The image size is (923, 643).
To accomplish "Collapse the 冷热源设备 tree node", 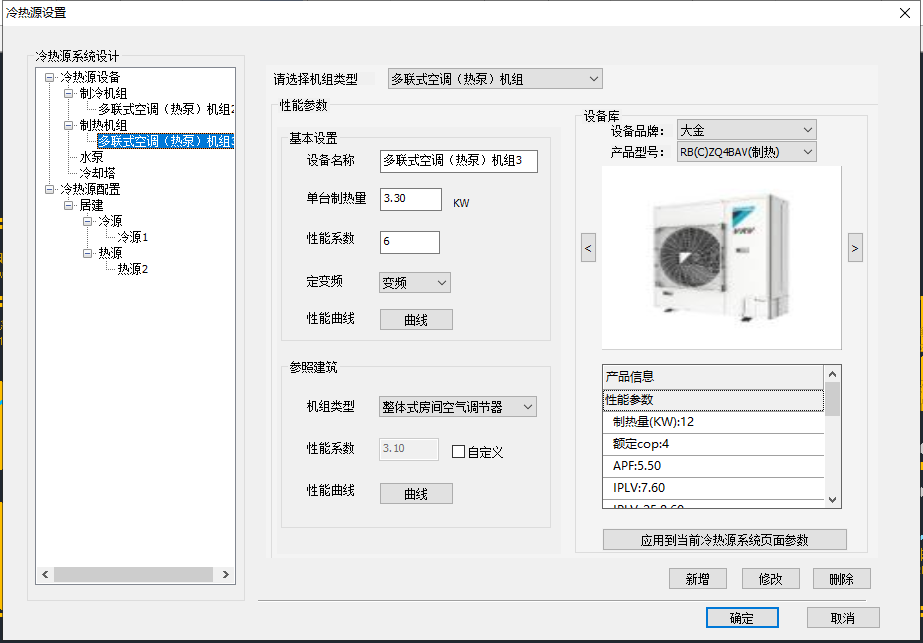I will point(50,77).
